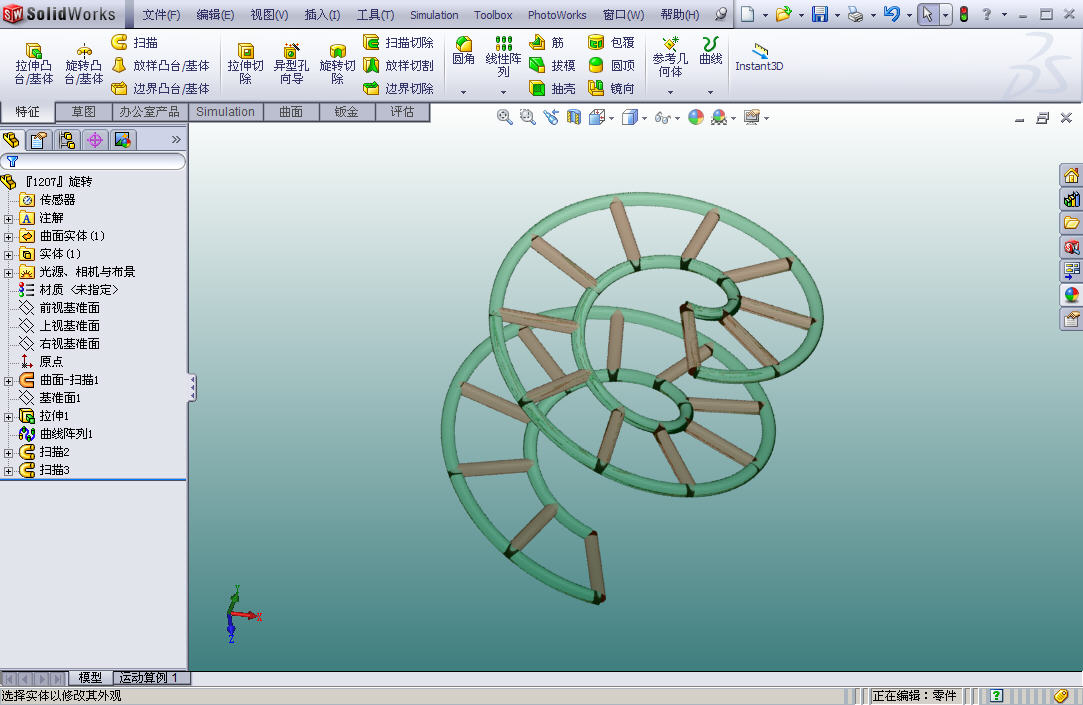Expand the 扫描3 feature node
Image resolution: width=1083 pixels, height=705 pixels.
coord(8,471)
